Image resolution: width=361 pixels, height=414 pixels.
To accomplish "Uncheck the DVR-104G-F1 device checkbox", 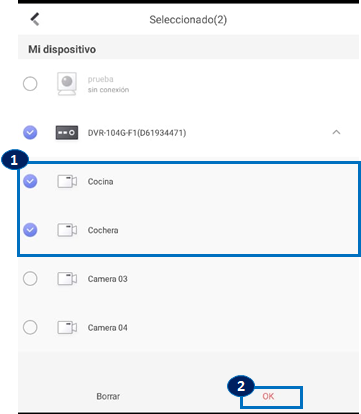I will pyautogui.click(x=30, y=133).
